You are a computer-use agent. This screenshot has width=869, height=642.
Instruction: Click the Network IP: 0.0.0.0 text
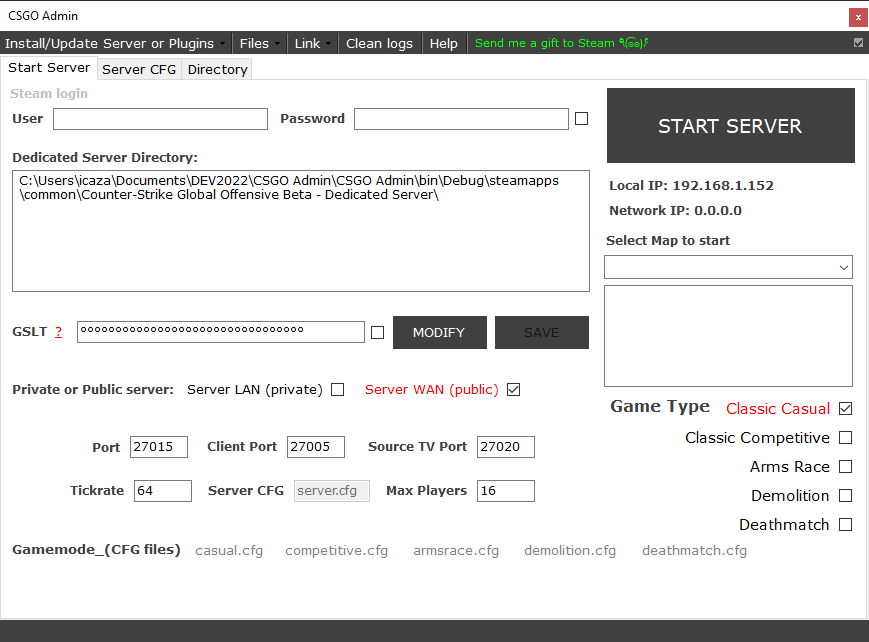click(x=675, y=211)
